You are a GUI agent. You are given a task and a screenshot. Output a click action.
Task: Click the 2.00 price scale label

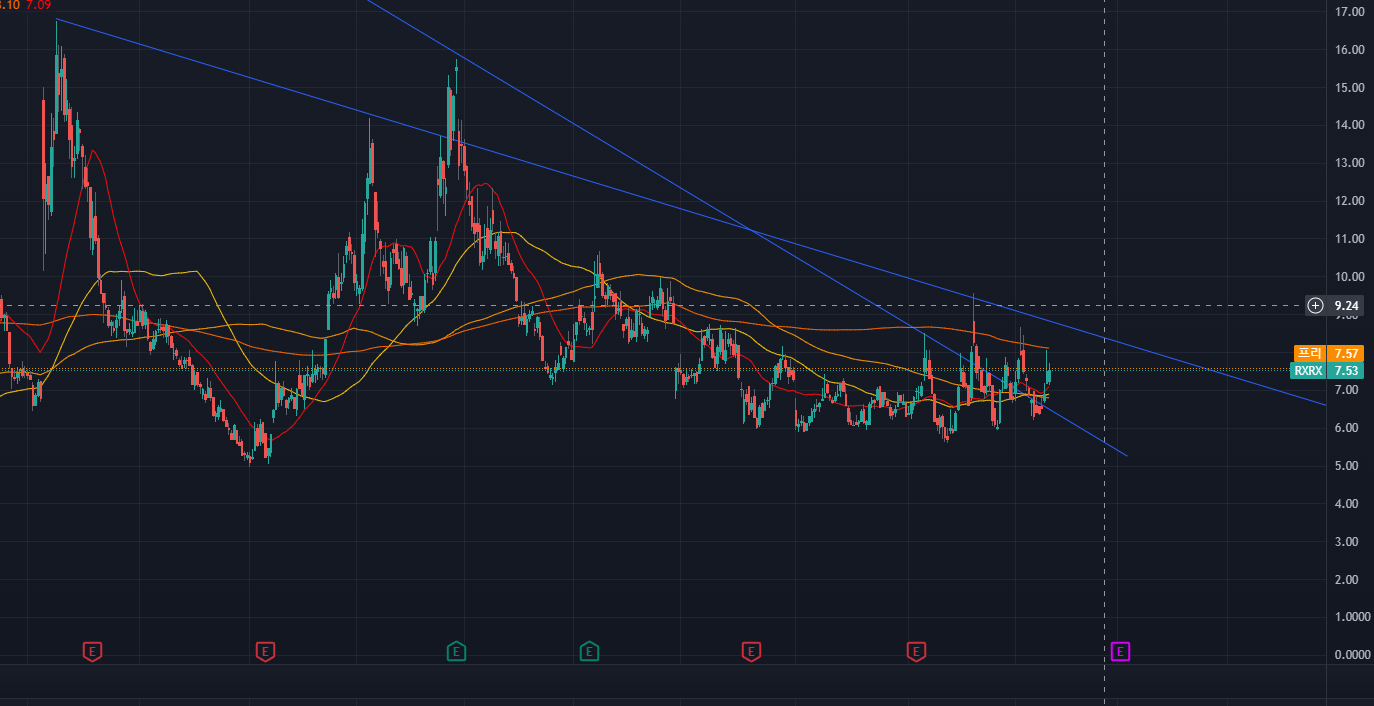click(x=1349, y=580)
